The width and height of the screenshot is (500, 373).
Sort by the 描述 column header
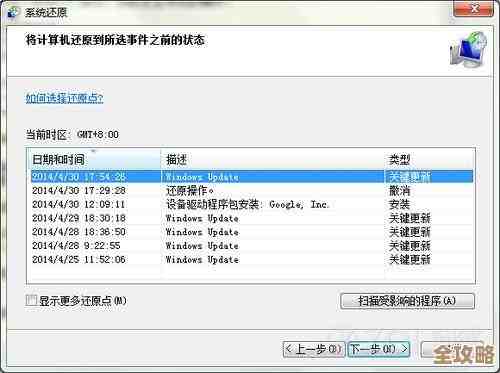pos(272,159)
